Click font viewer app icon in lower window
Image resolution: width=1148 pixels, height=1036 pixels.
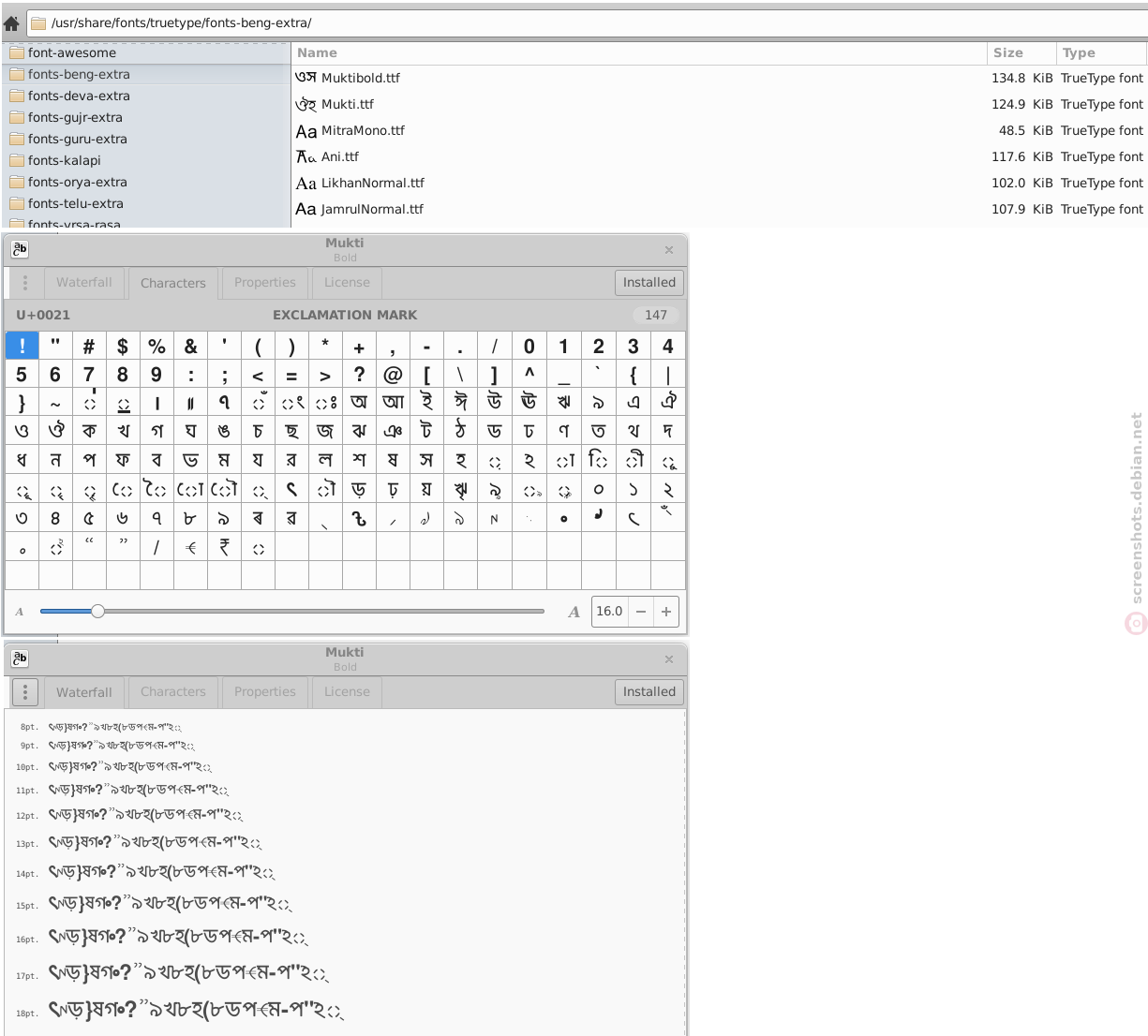(20, 659)
